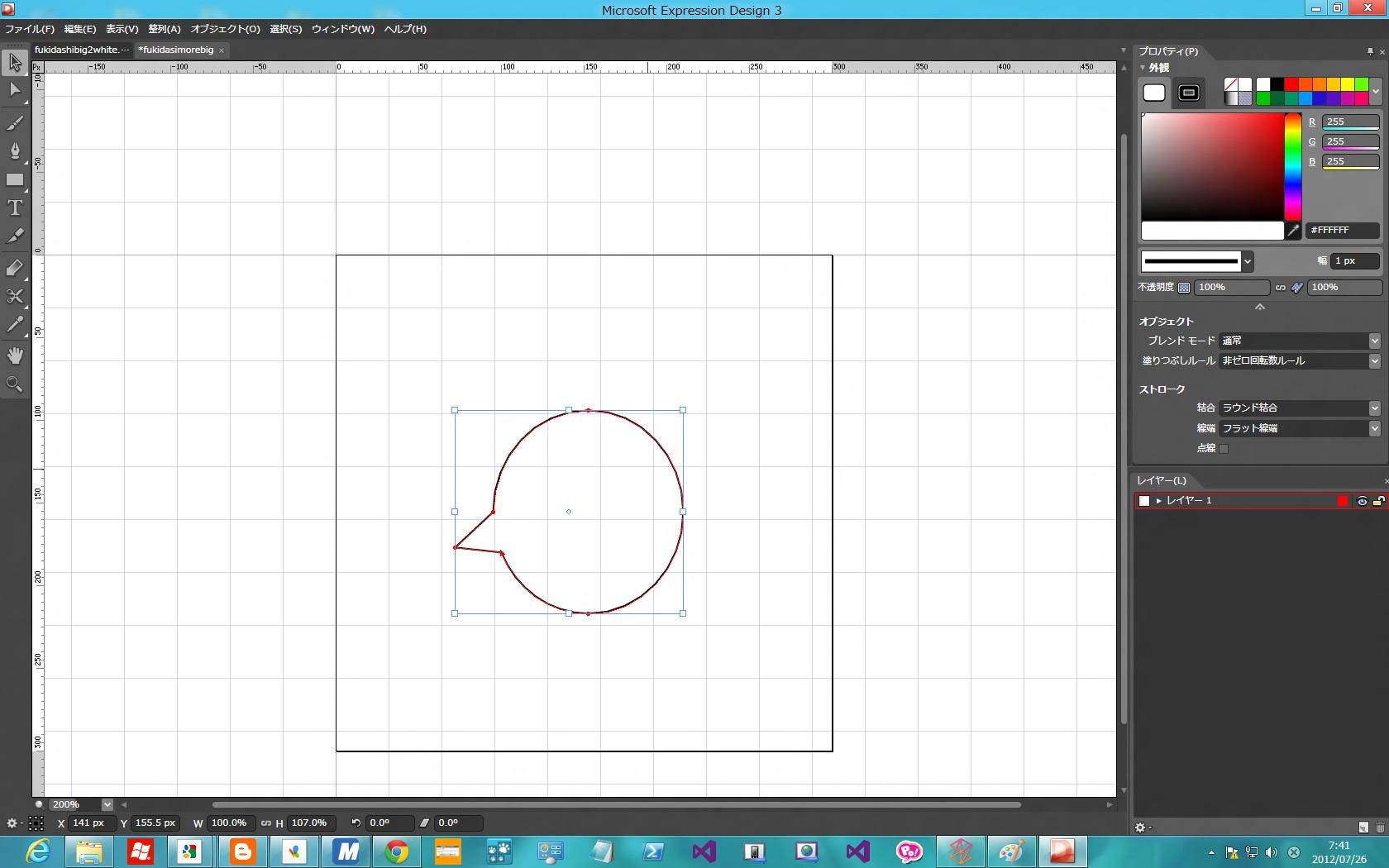This screenshot has height=868, width=1389.
Task: Open the ブレンド モード dropdown
Action: tap(1299, 341)
